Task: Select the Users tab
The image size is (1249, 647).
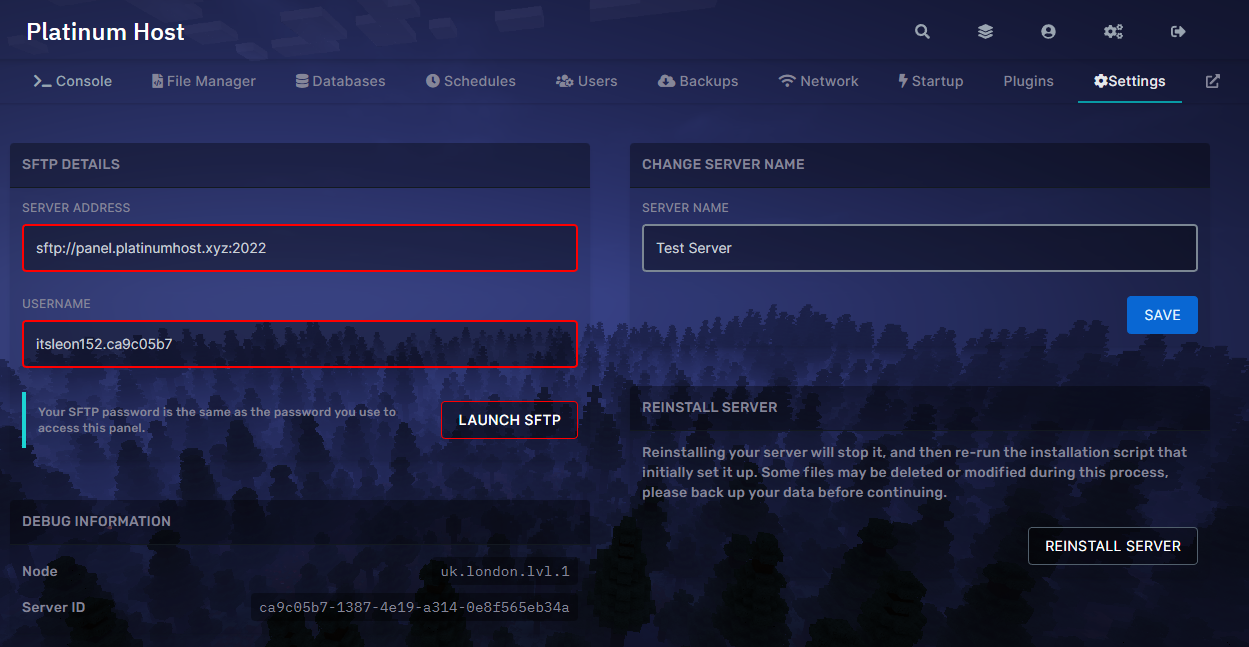Action: pyautogui.click(x=587, y=81)
